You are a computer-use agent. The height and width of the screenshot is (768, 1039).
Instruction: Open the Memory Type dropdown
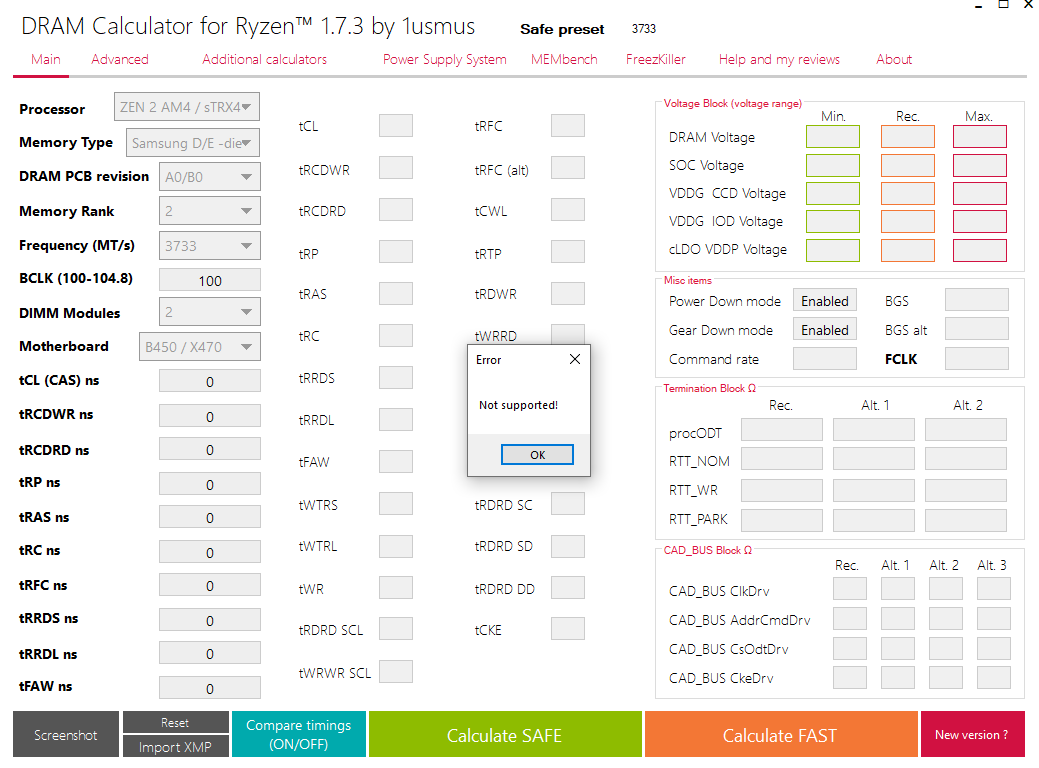(x=192, y=142)
